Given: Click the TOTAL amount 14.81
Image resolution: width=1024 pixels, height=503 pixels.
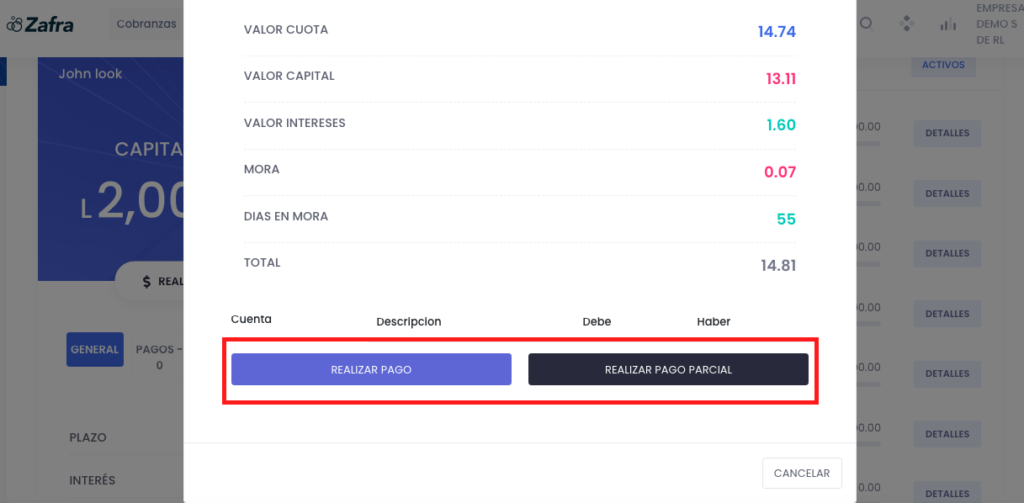Looking at the screenshot, I should coord(778,265).
